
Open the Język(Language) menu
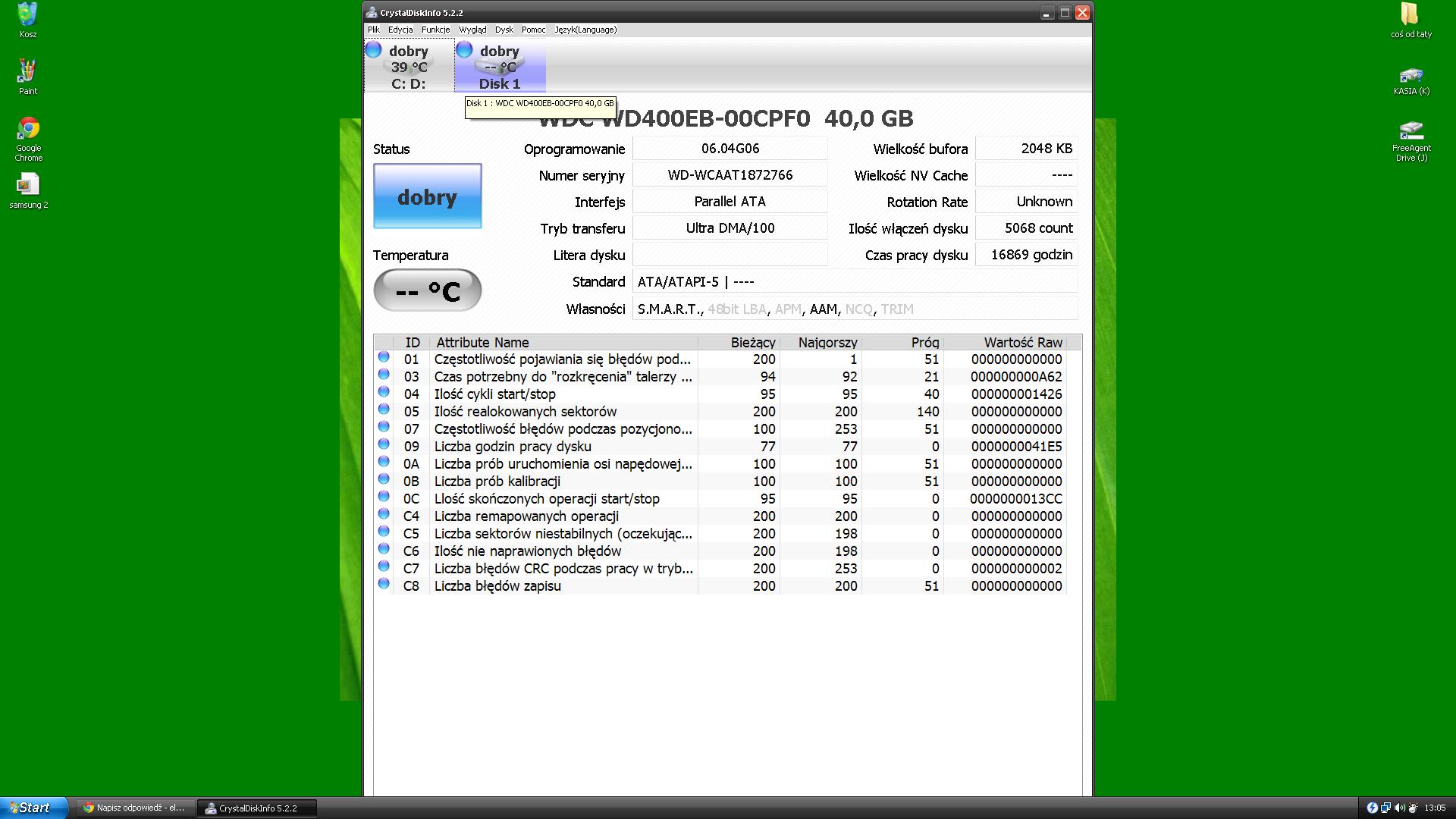(586, 30)
